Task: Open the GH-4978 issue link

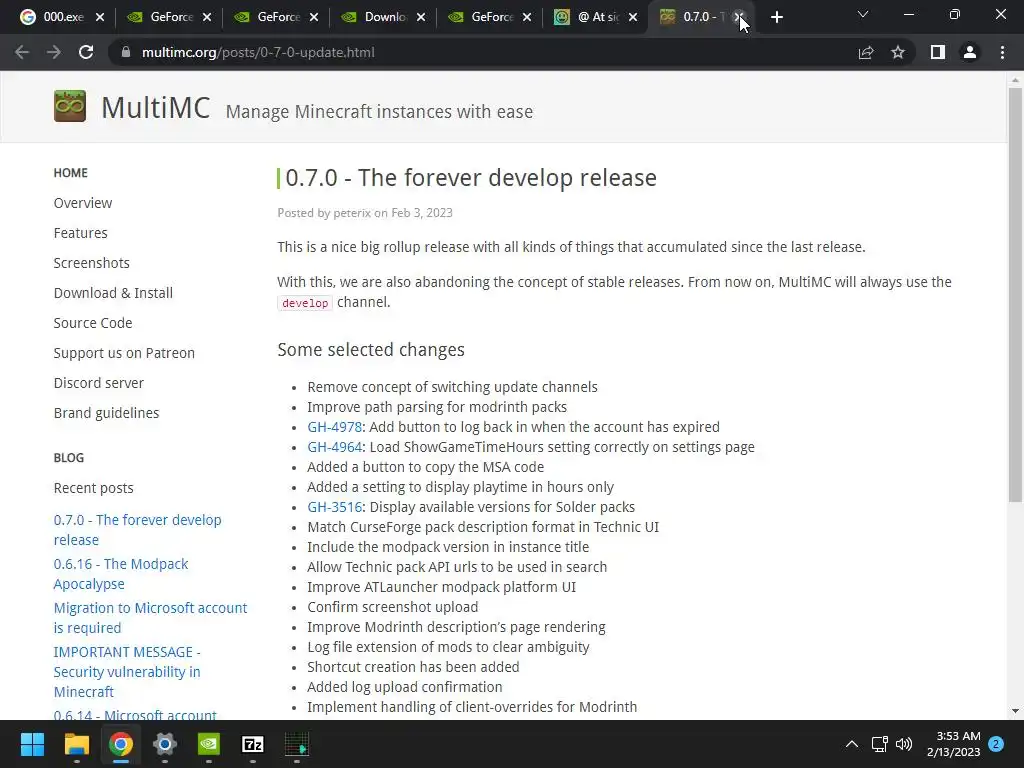Action: [x=334, y=427]
